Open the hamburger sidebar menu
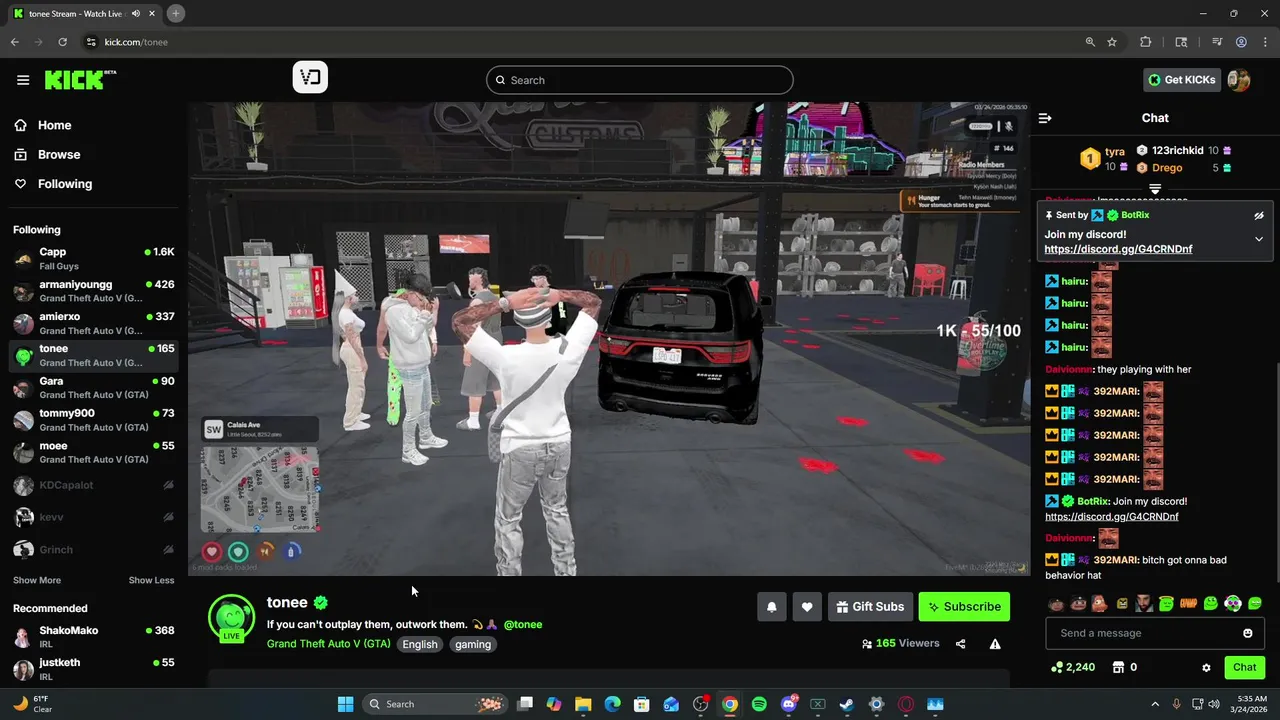Screen dimensions: 1280x720 coord(23,80)
